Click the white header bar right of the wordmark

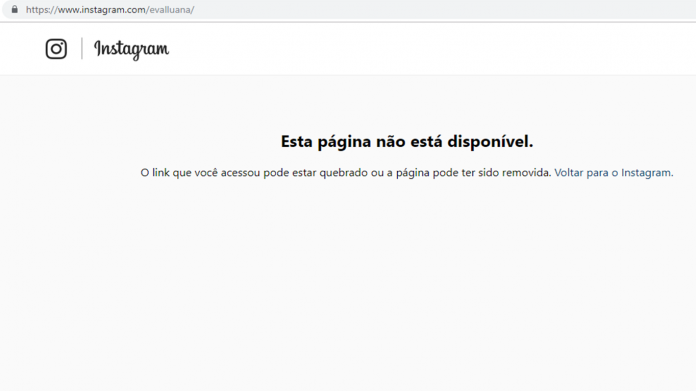point(431,49)
